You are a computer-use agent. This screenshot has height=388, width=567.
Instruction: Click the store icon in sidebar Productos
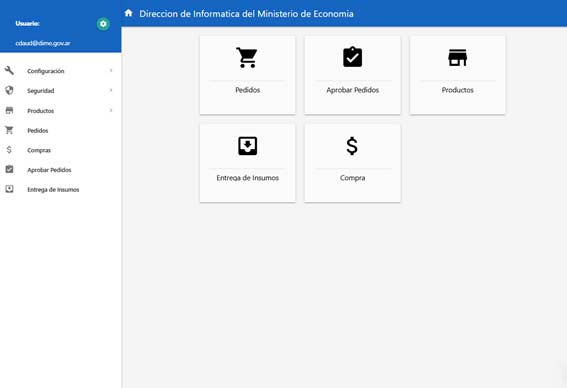coord(9,110)
